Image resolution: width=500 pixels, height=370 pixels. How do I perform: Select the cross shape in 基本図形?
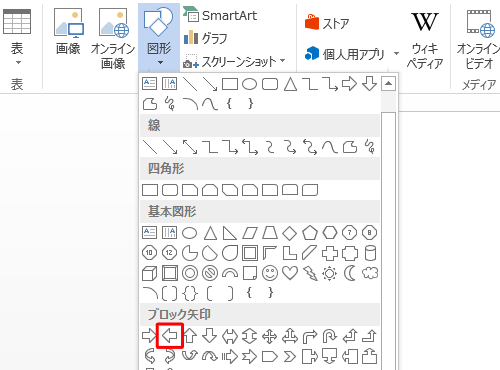(x=330, y=253)
